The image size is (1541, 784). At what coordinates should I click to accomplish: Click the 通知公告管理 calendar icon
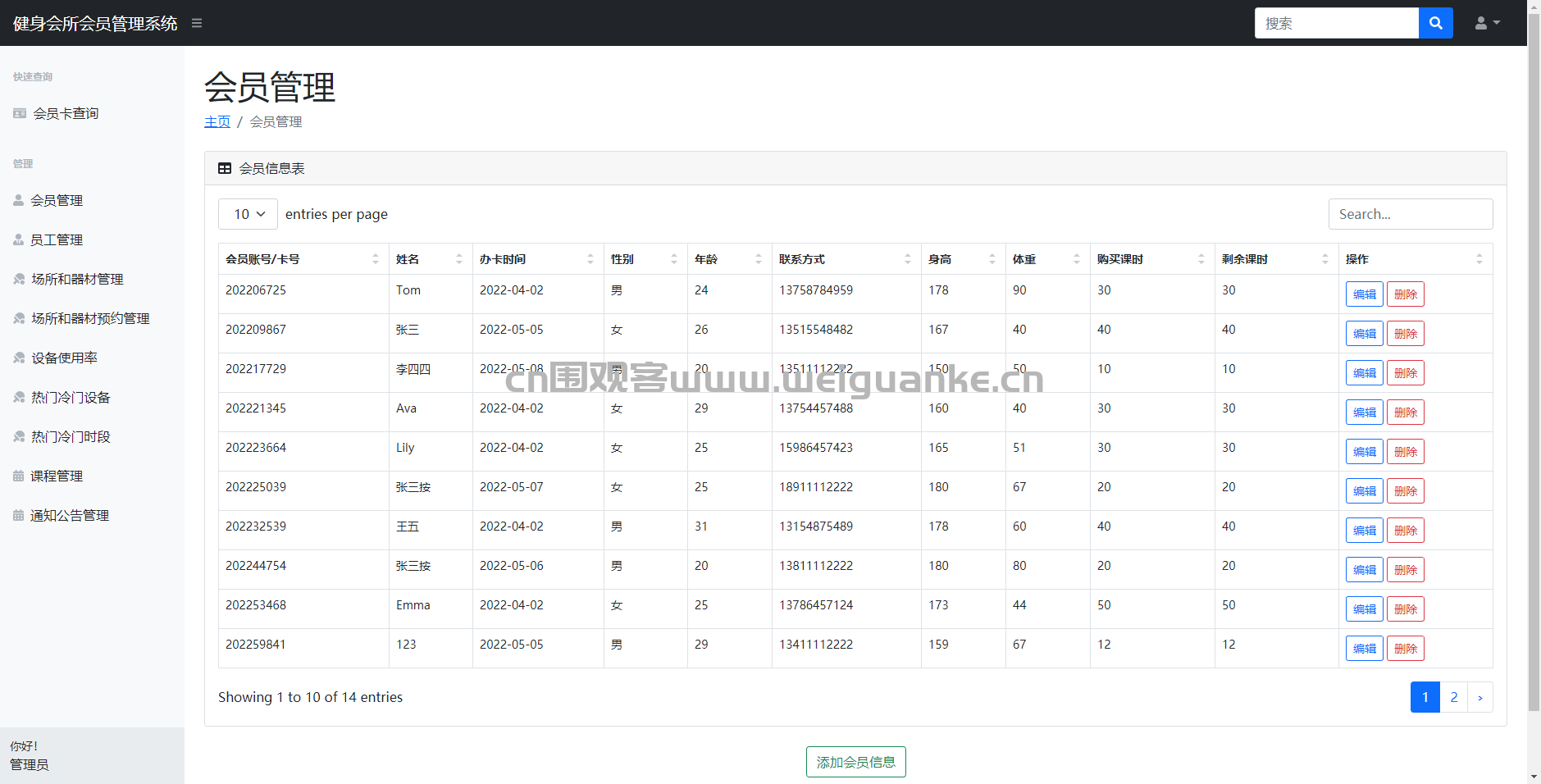[18, 515]
